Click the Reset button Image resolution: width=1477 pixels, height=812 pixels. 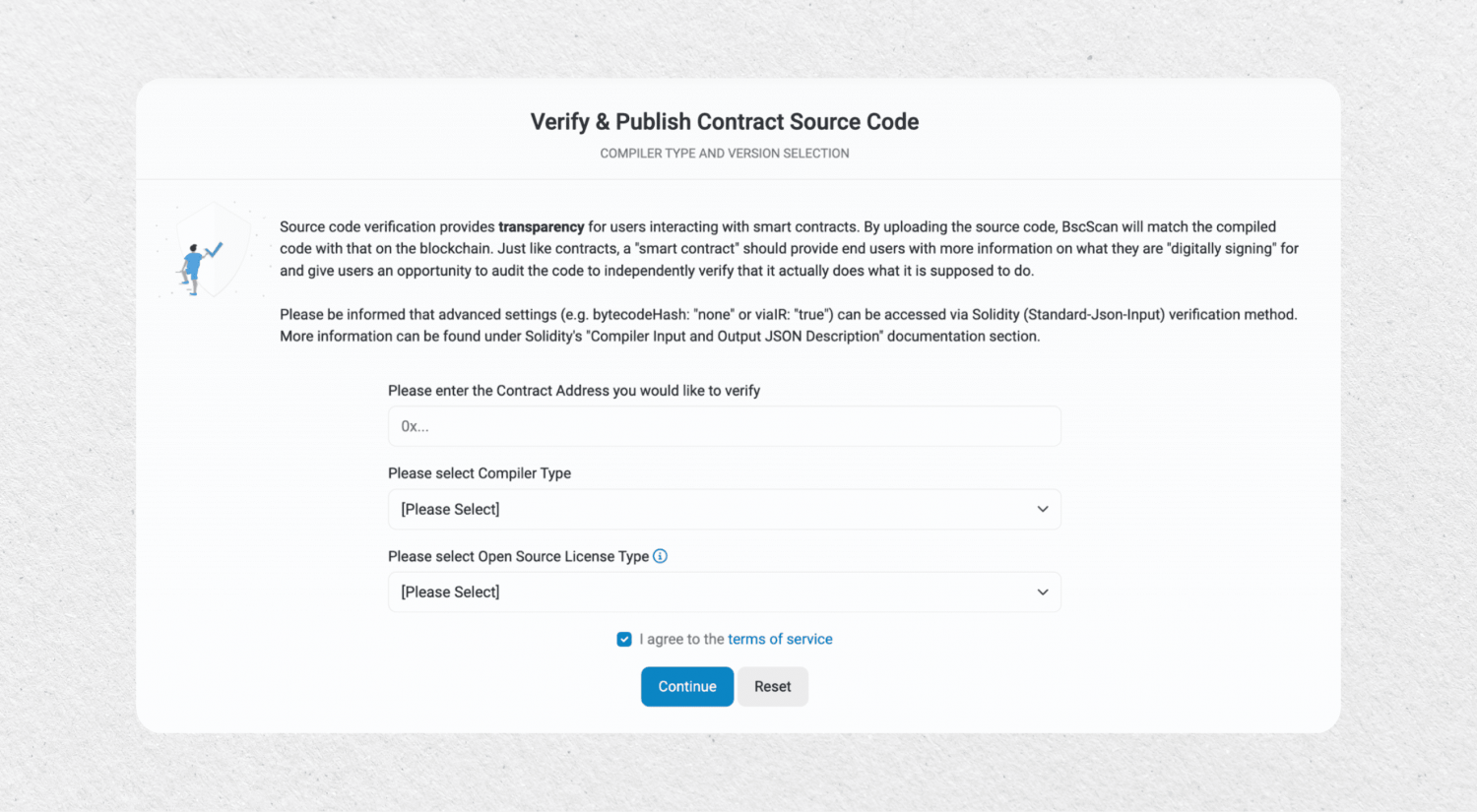coord(772,687)
